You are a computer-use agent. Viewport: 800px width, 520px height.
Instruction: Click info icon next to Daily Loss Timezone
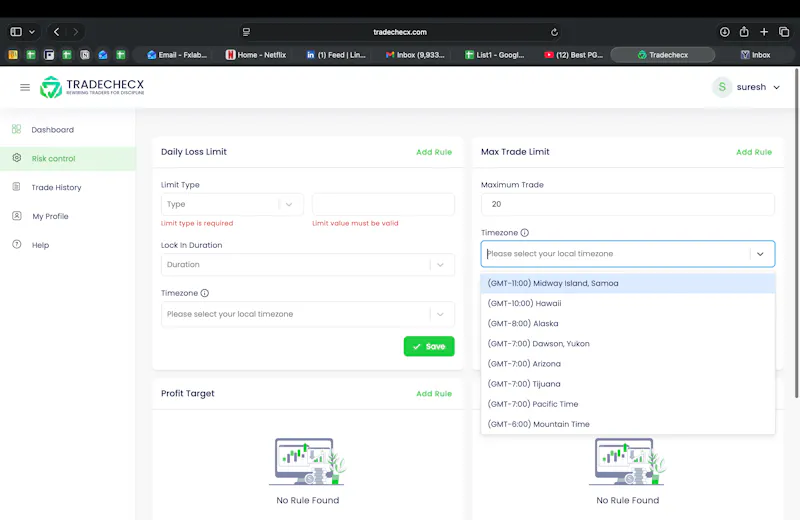pyautogui.click(x=205, y=293)
